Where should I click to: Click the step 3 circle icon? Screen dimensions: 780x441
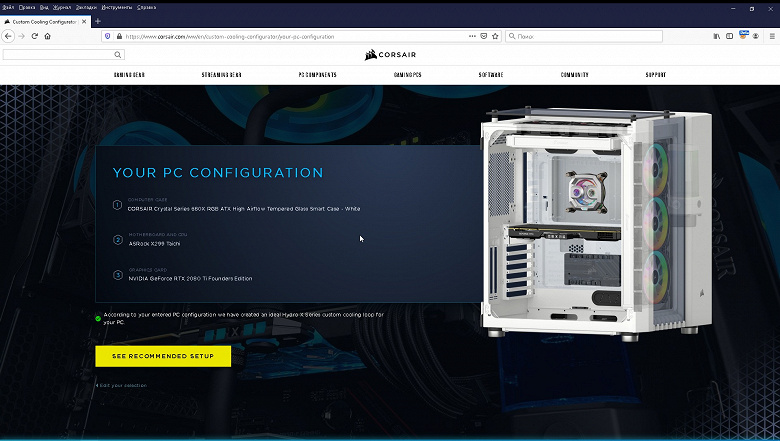tap(118, 275)
